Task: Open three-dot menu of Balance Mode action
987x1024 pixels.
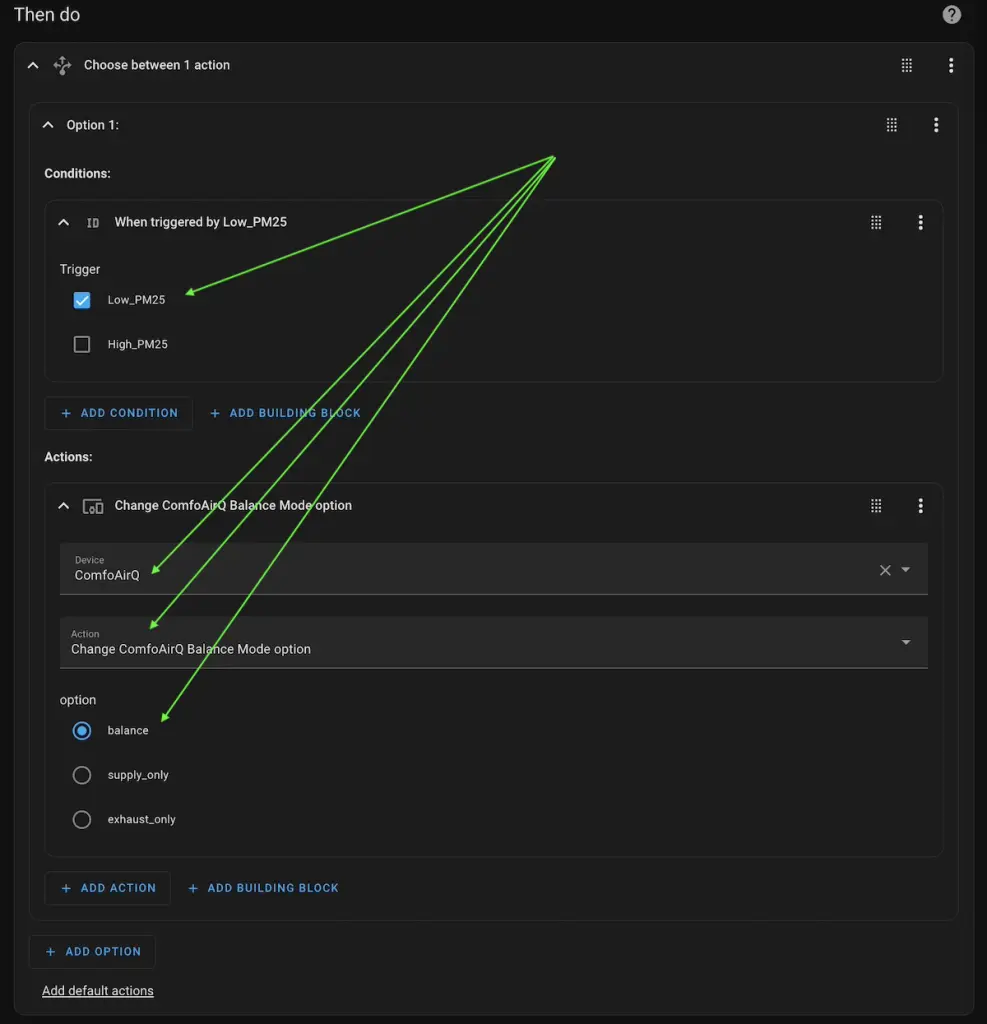Action: coord(921,506)
